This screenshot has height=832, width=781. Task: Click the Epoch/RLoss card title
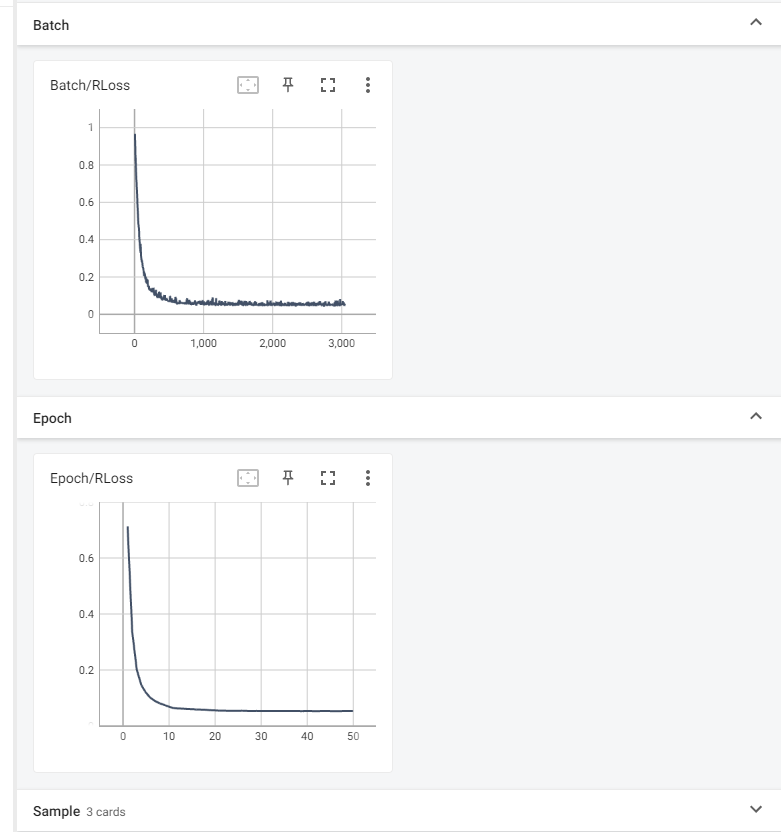coord(91,478)
